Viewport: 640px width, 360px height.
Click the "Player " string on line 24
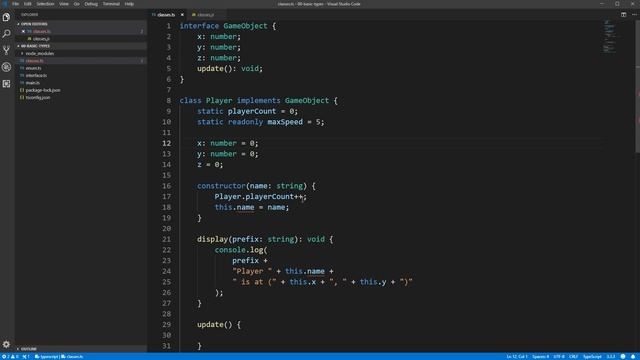point(252,271)
